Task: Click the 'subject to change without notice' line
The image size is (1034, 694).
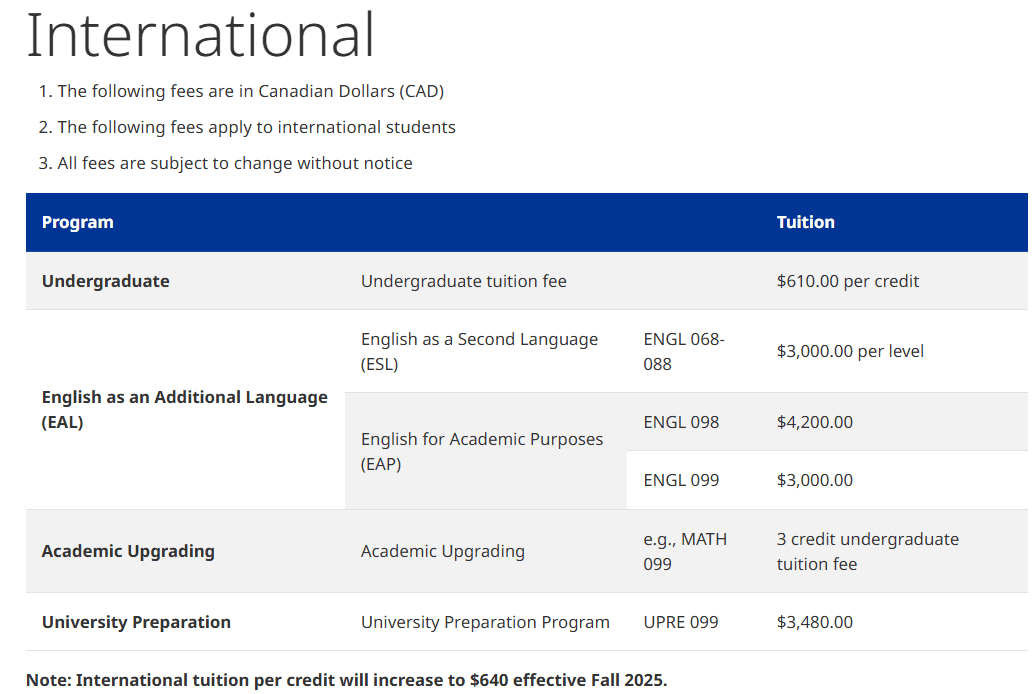Action: pos(235,163)
